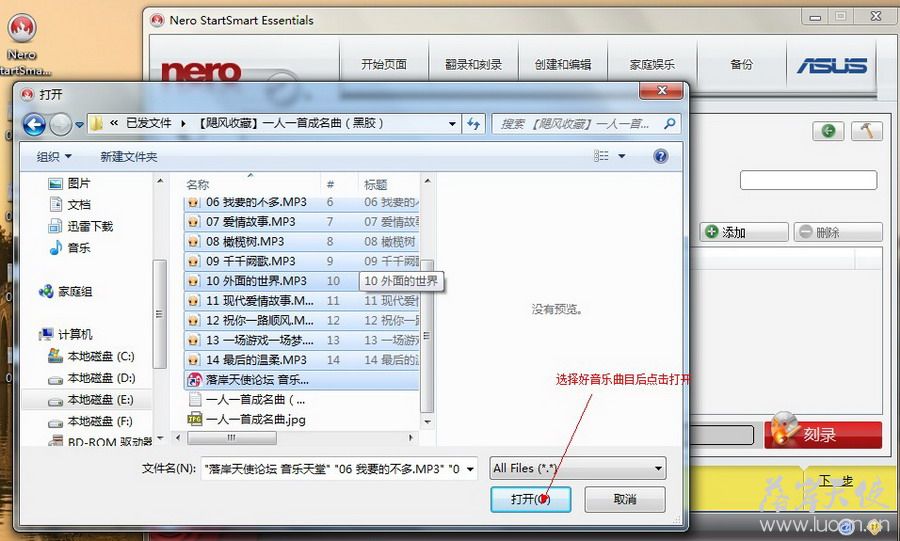
Task: Select 图片 library in sidebar
Action: 70,183
